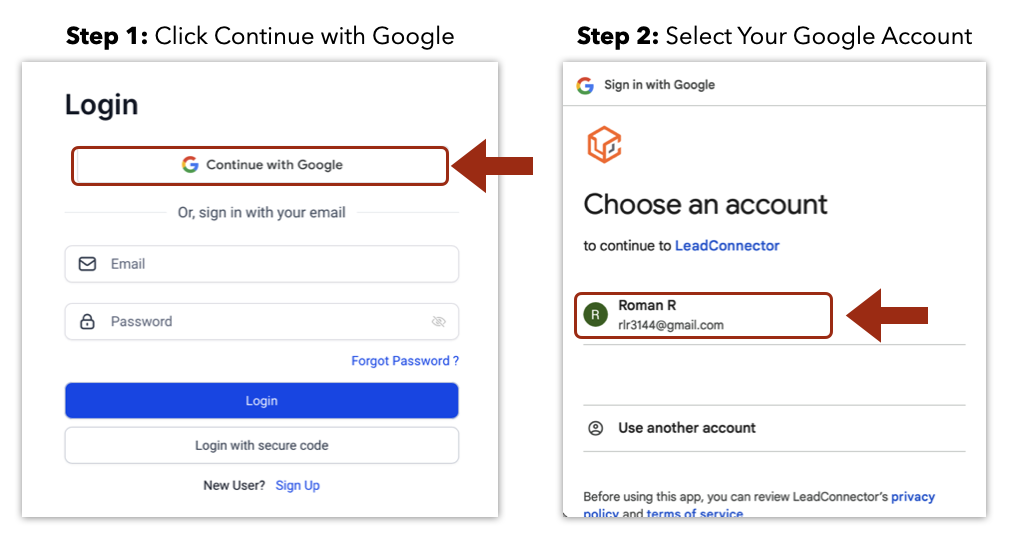Select the Roman R Google account
This screenshot has height=536, width=1024.
(703, 315)
